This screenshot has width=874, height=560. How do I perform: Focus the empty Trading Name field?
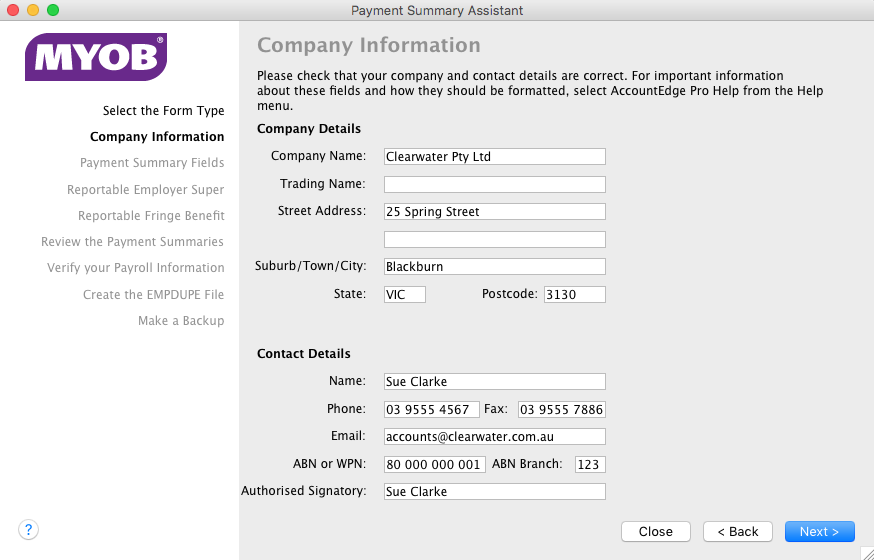point(494,184)
